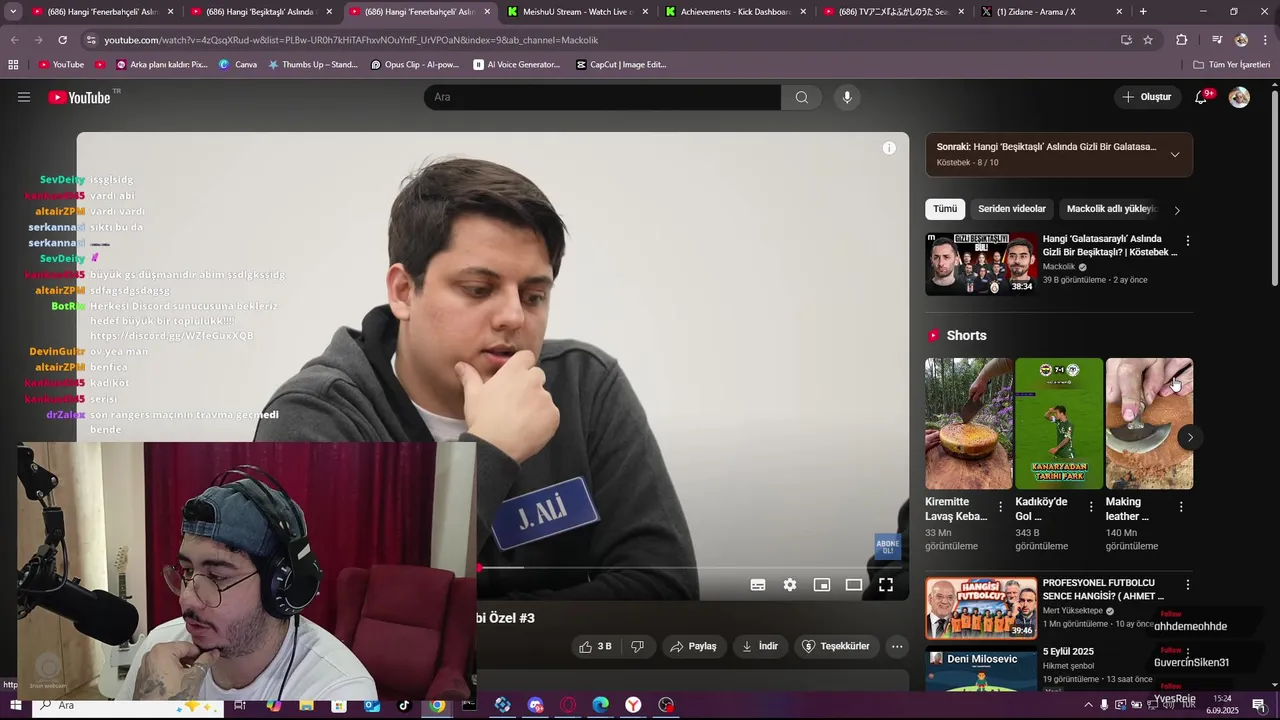Viewport: 1280px width, 720px height.
Task: Open the CapCut Image Editor bookmark
Action: tap(621, 64)
